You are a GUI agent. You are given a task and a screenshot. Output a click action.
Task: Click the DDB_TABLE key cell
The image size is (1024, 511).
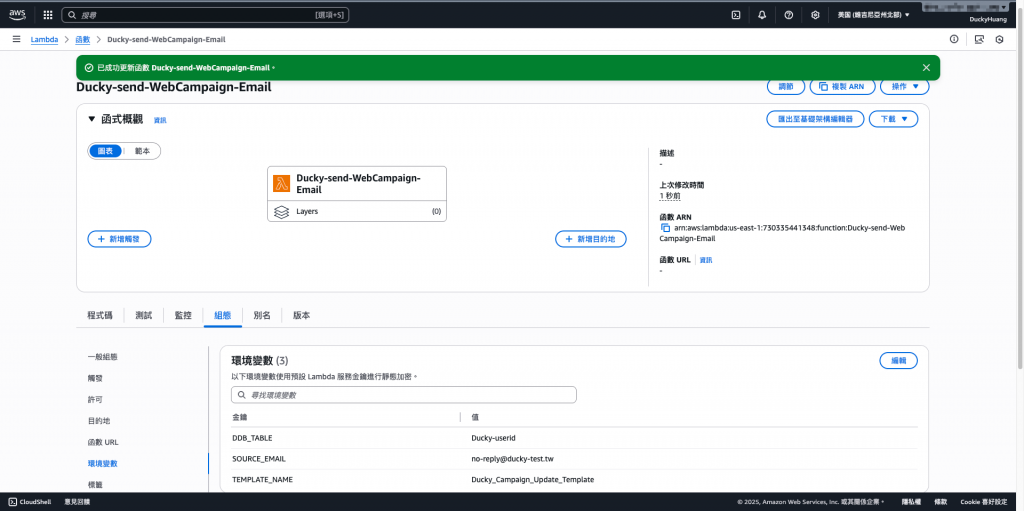[252, 438]
